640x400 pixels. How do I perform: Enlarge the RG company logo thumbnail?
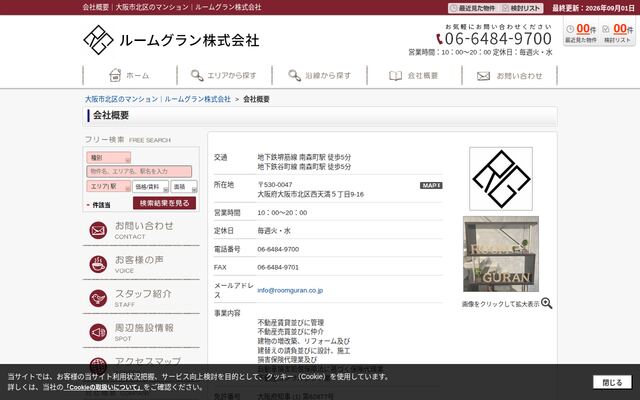click(x=501, y=179)
